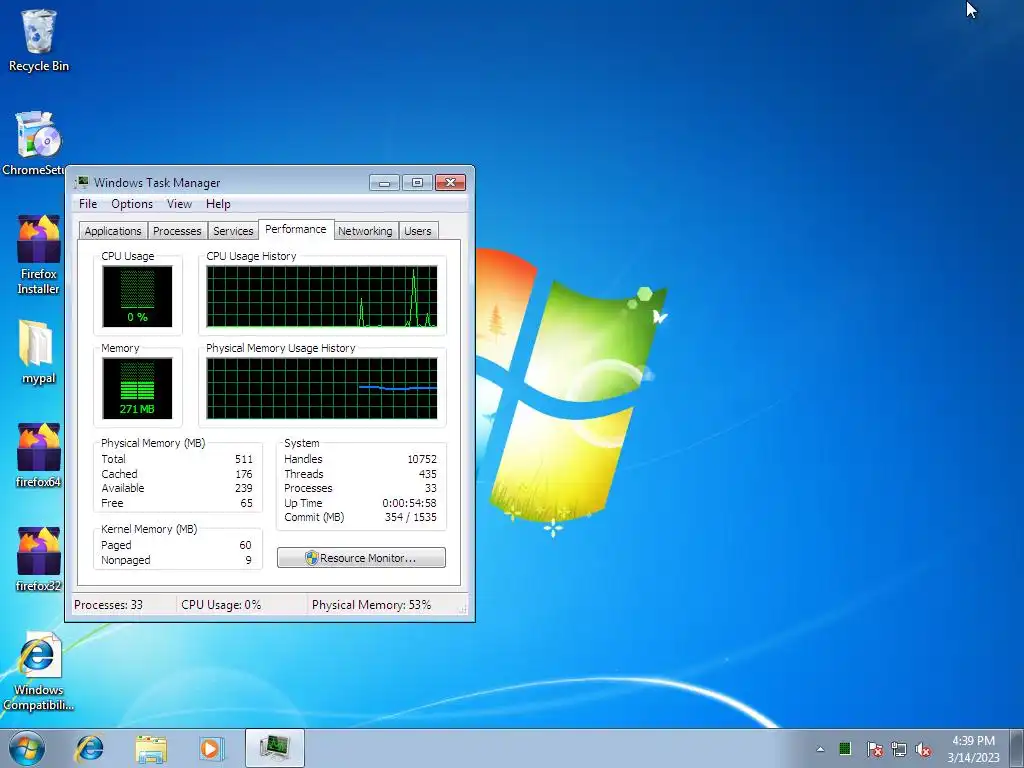Screen dimensions: 1024x768
Task: Open the Action Center flag icon
Action: pos(874,749)
